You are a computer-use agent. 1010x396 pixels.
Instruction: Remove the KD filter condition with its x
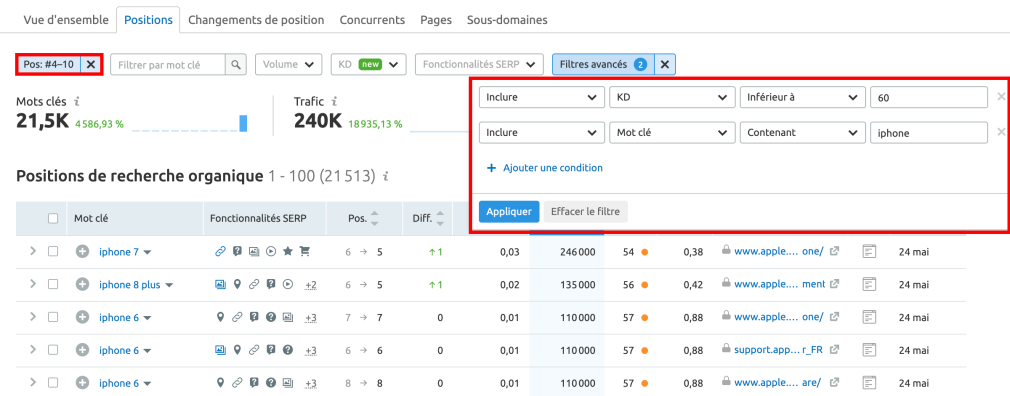[1000, 97]
